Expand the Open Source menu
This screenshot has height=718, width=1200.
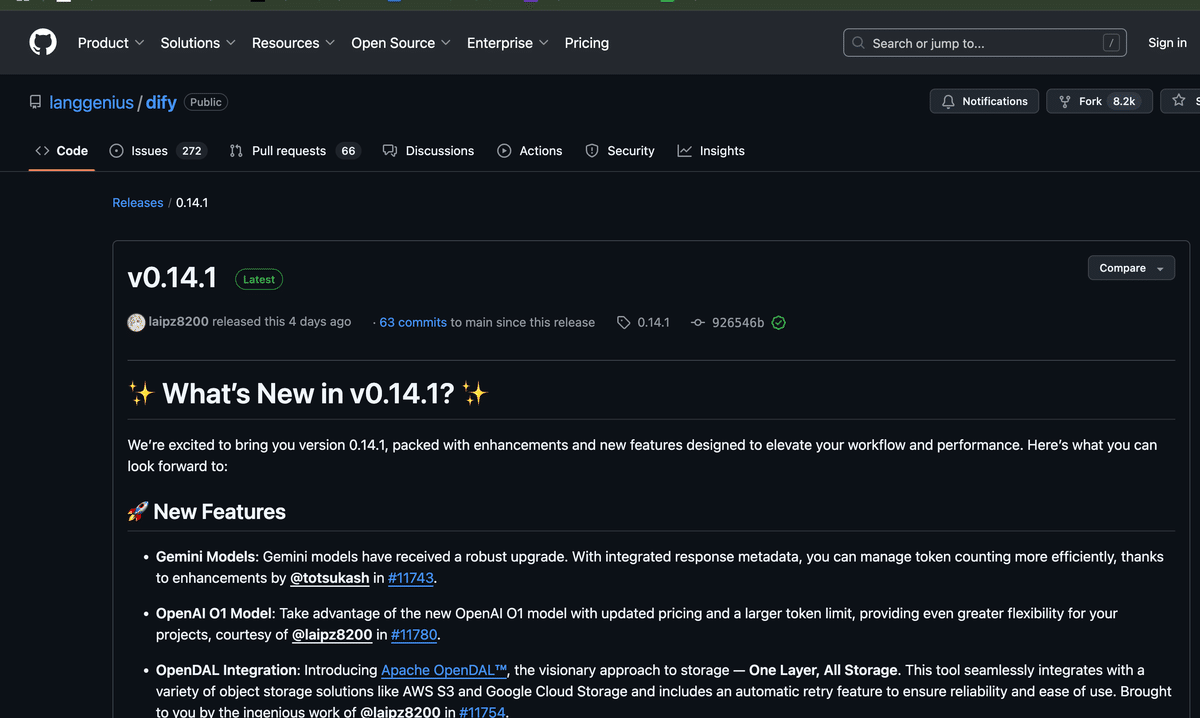click(400, 43)
